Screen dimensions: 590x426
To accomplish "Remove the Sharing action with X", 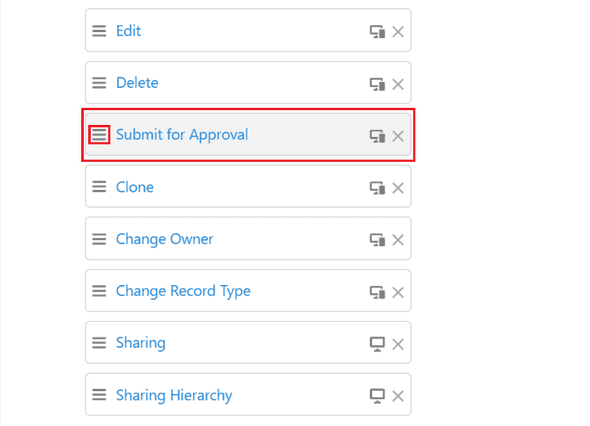I will [x=398, y=344].
